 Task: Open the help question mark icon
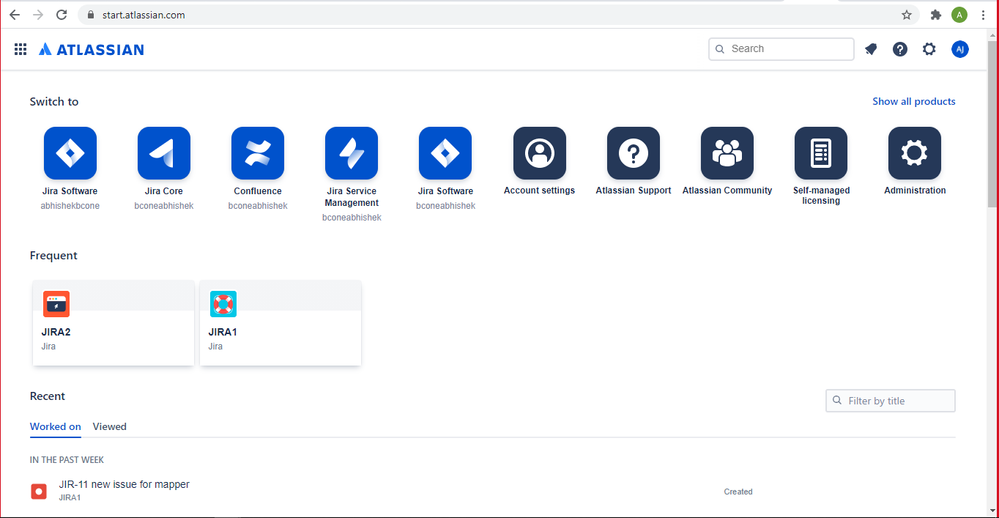click(900, 49)
